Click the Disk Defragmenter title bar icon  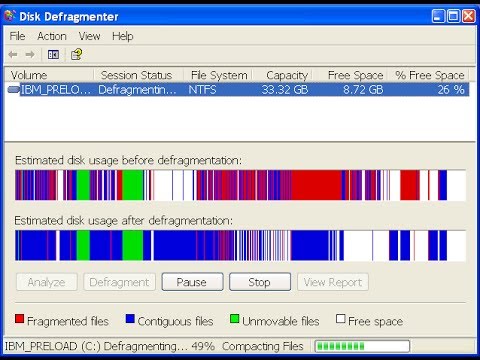click(10, 16)
